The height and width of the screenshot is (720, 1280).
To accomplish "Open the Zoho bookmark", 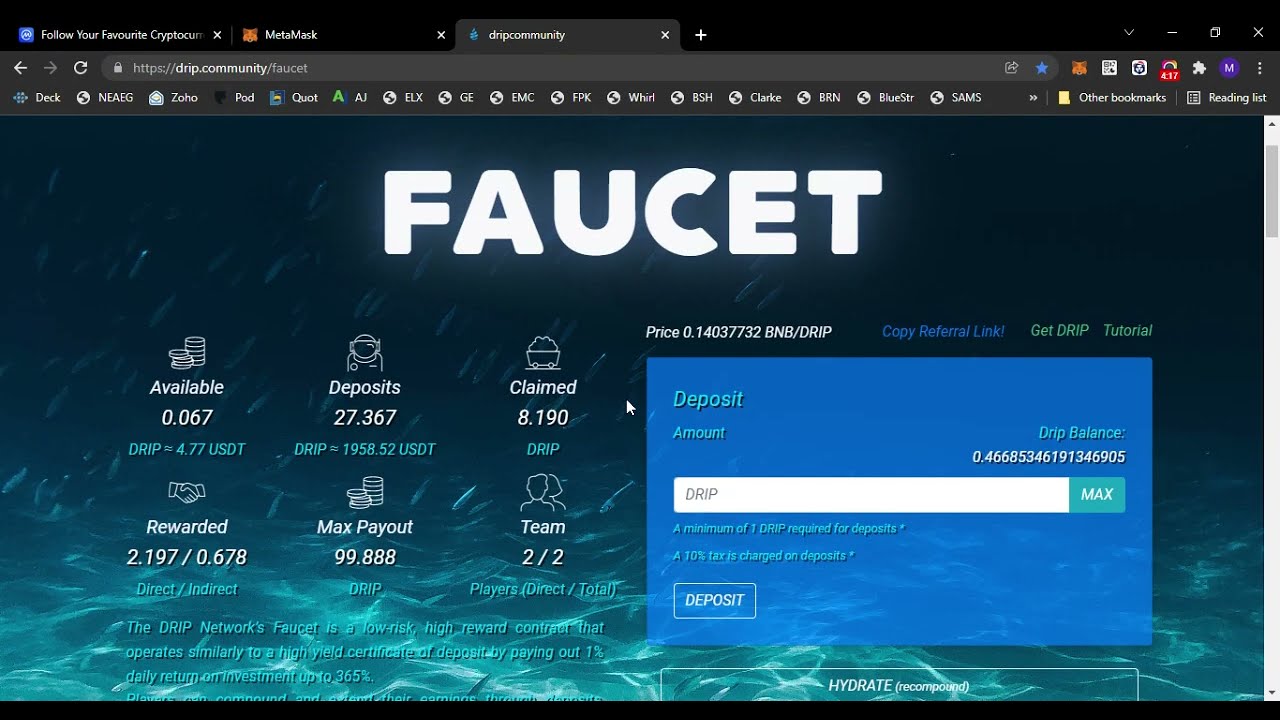I will [x=174, y=98].
